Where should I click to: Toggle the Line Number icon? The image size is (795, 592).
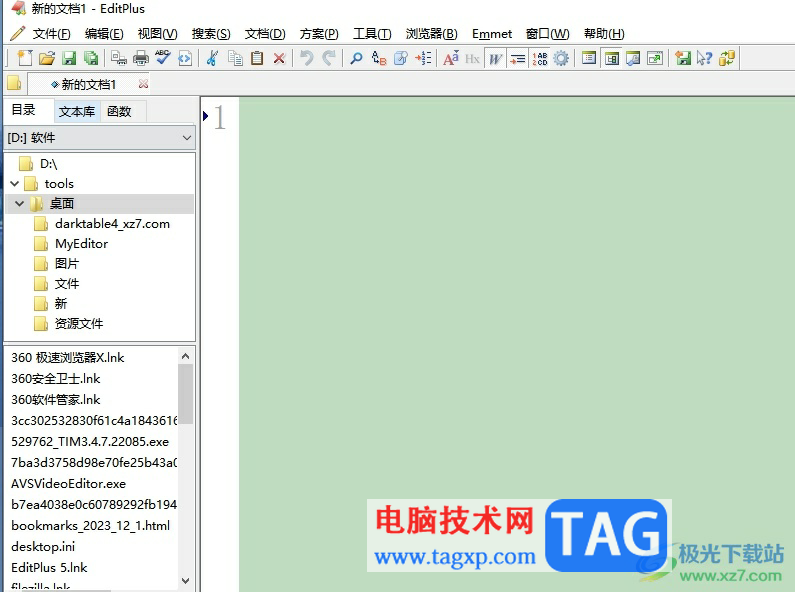coord(539,58)
